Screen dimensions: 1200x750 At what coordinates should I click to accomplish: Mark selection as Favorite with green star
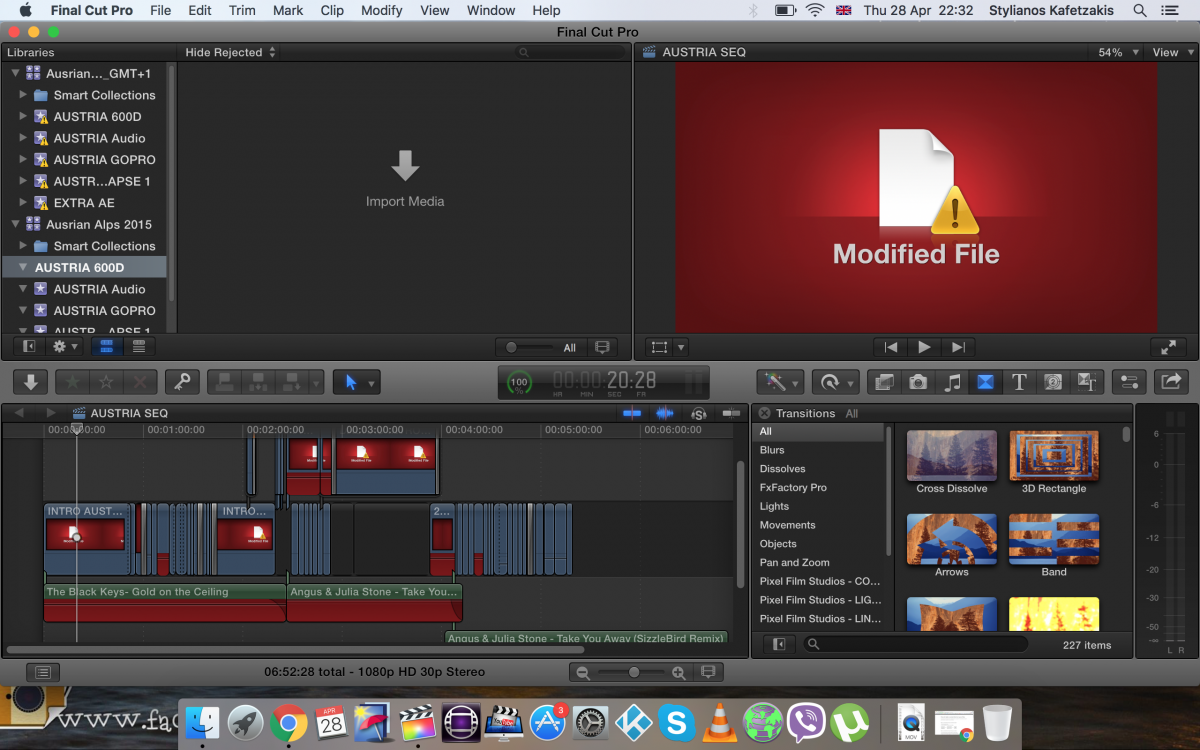coord(72,381)
